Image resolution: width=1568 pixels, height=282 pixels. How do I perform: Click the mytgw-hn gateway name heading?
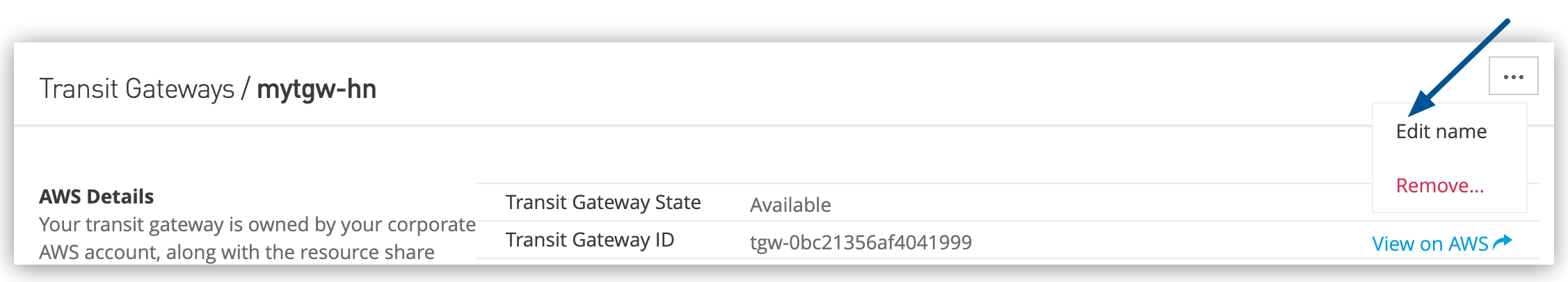(317, 89)
